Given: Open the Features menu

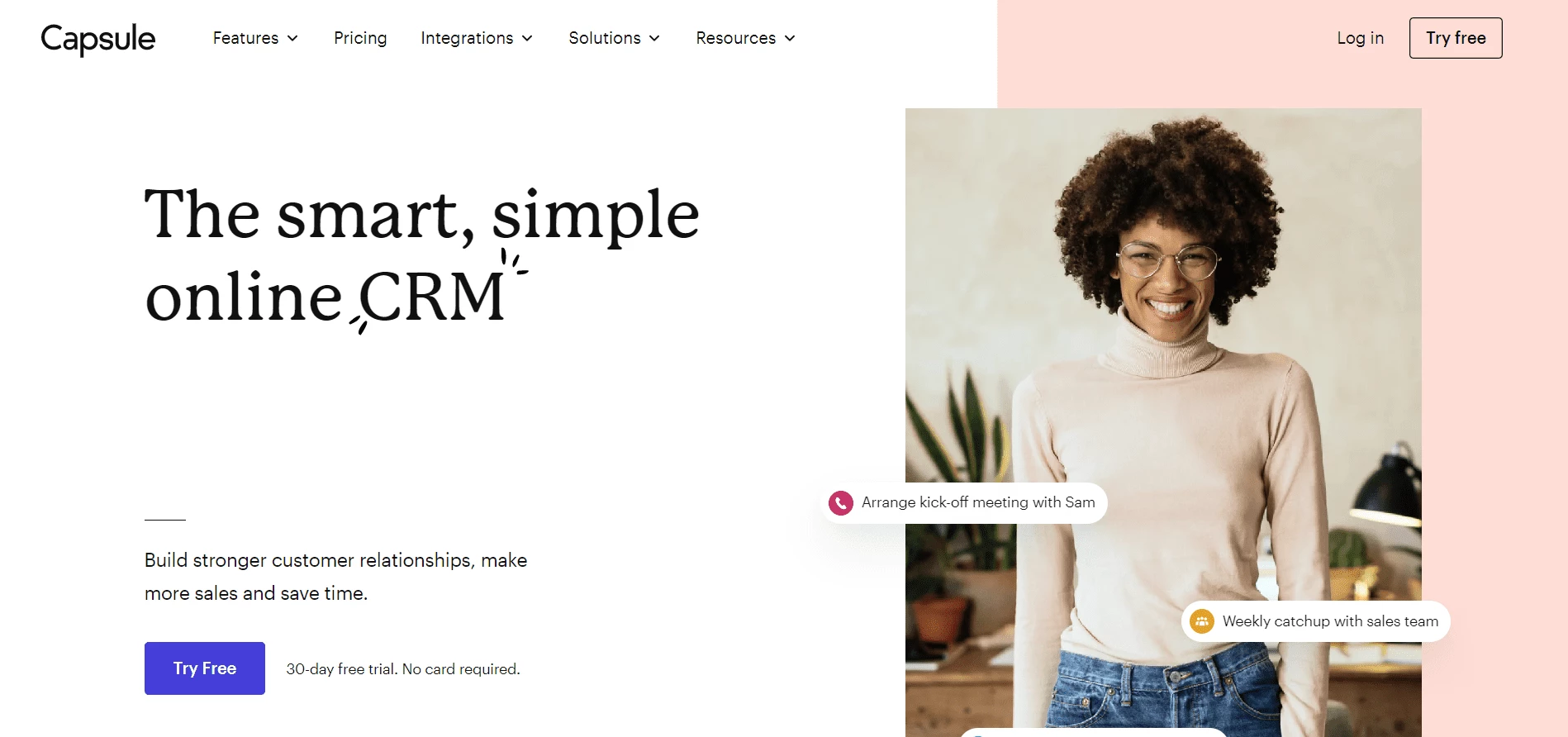Looking at the screenshot, I should (255, 39).
